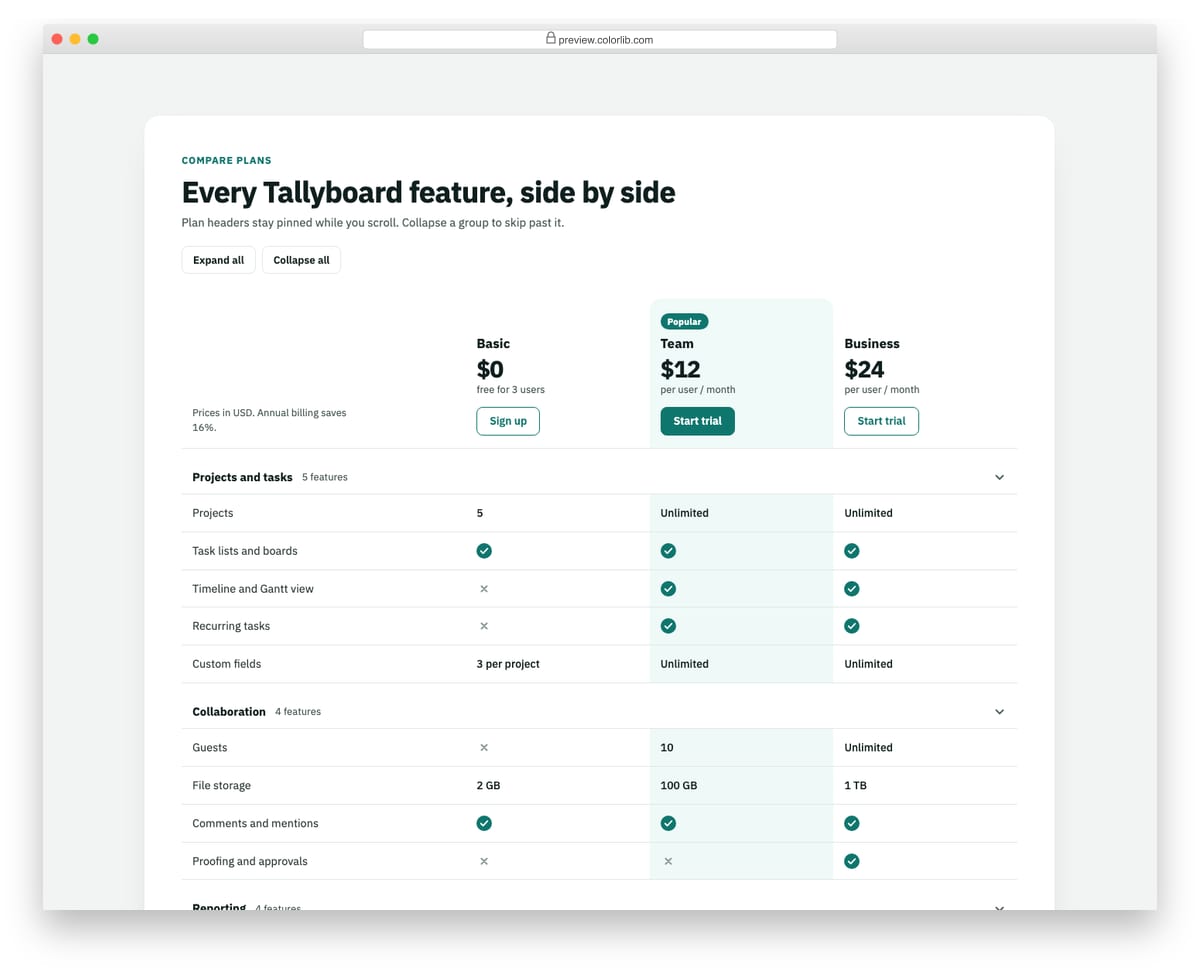Click Business checkmark for Task lists and boards
1200x972 pixels.
(852, 551)
